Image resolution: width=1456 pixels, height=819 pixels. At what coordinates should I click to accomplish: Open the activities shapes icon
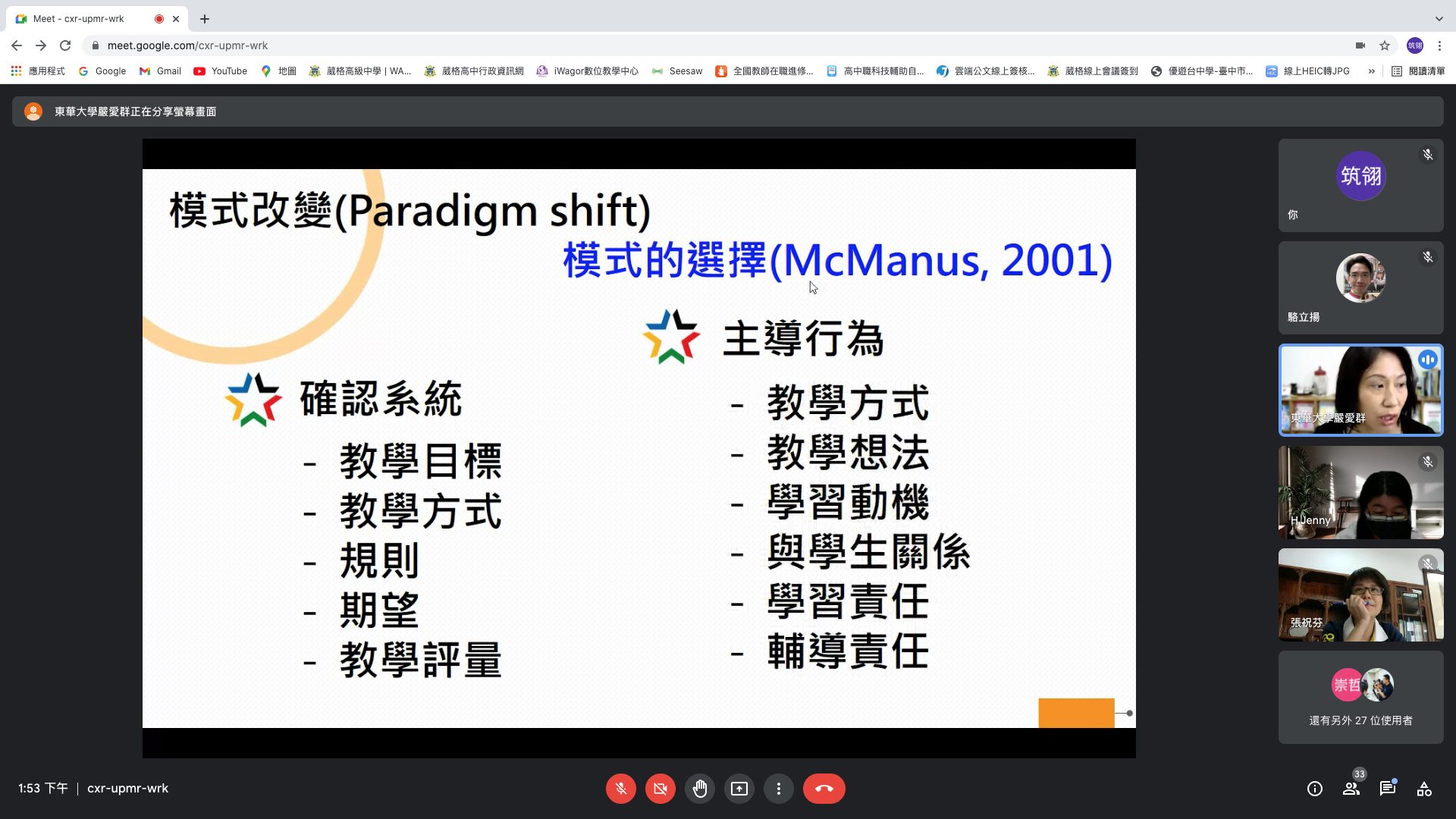[1424, 789]
